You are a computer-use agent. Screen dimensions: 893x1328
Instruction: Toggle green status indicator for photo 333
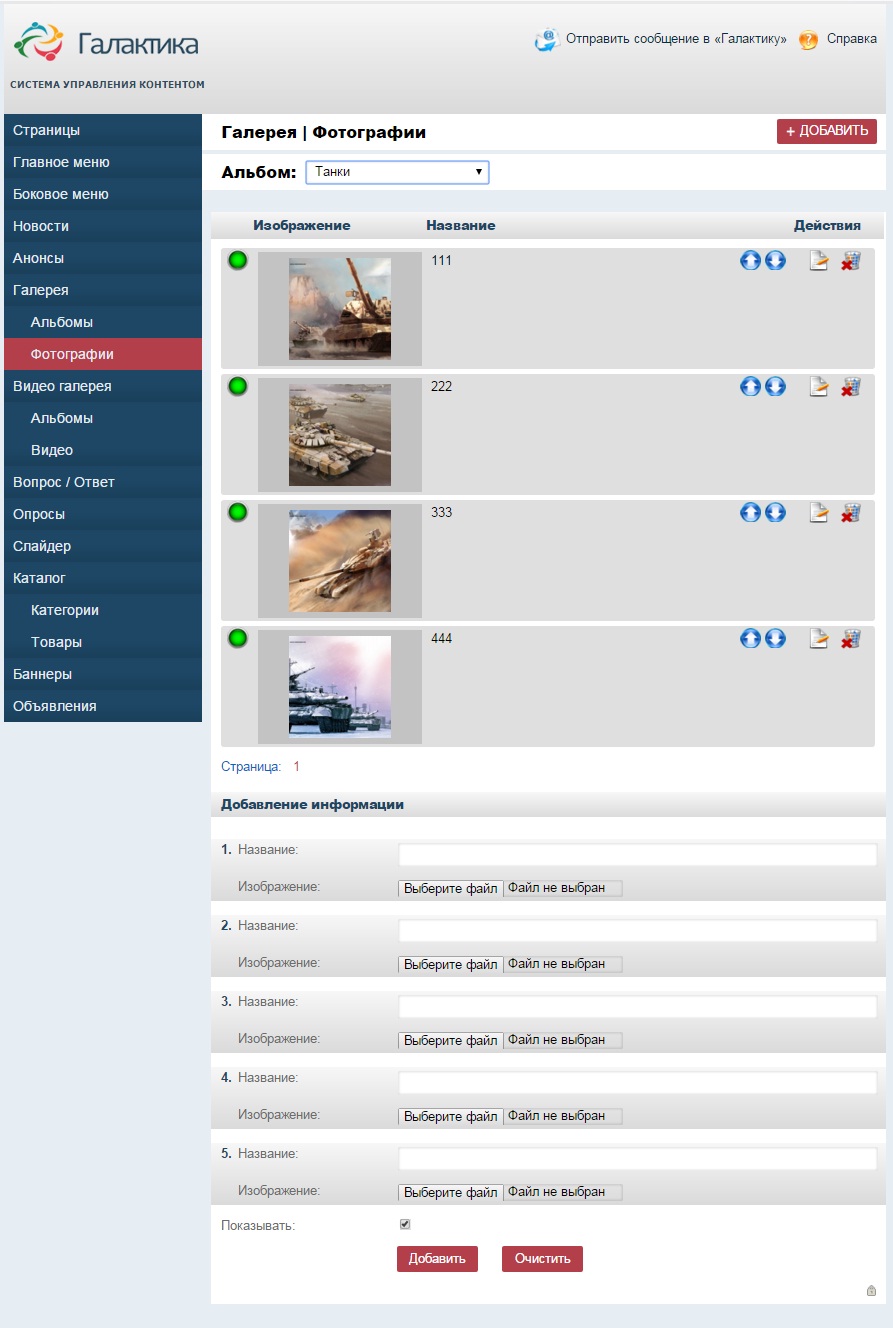237,512
